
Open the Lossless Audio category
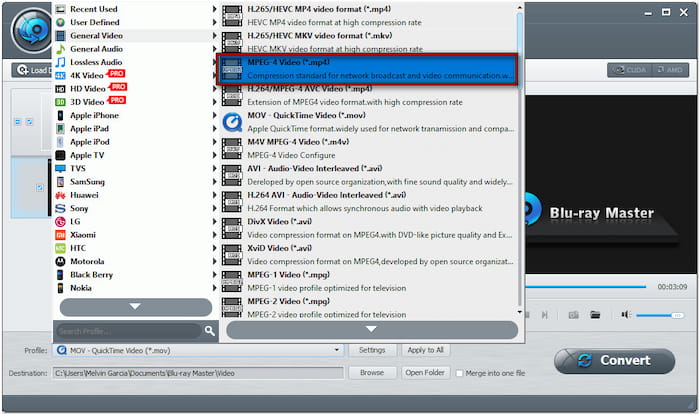pyautogui.click(x=98, y=62)
